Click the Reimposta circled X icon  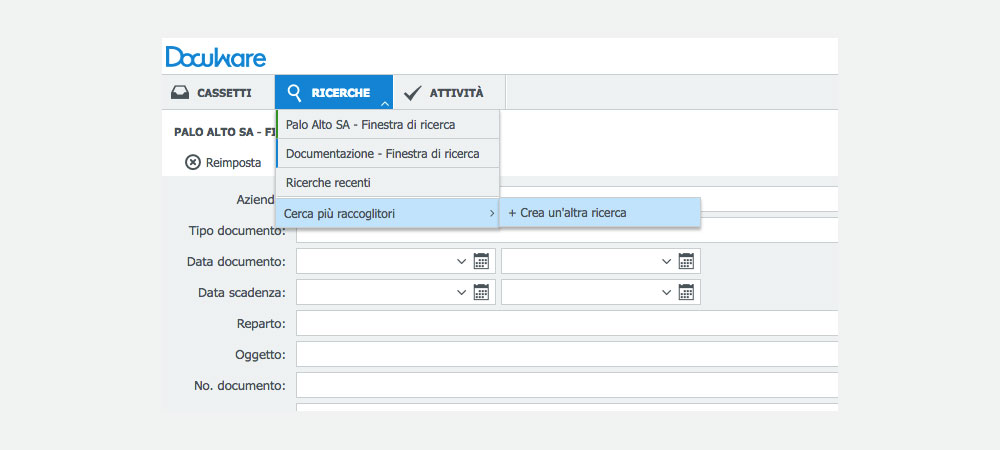pos(193,163)
